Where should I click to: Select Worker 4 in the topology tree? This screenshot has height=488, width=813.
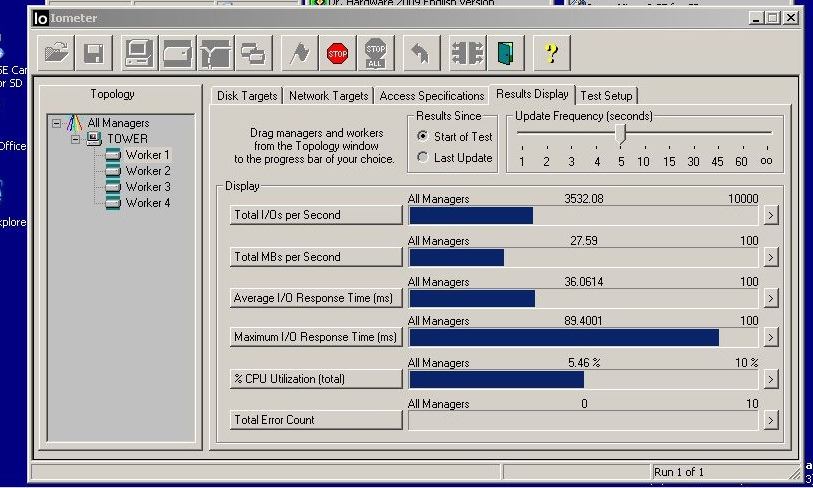click(x=148, y=203)
